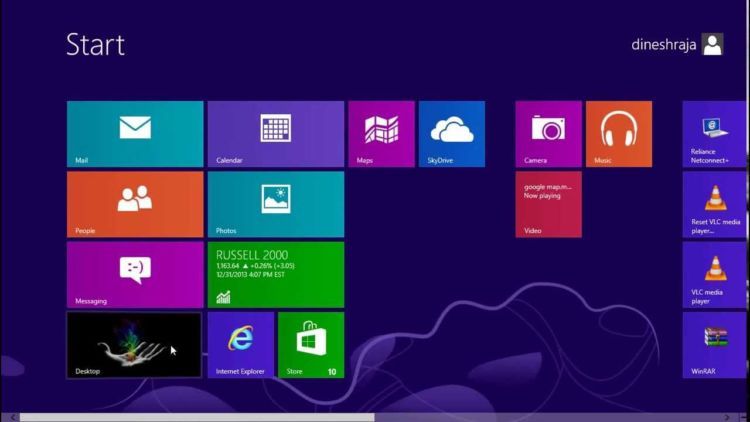
Task: Open the WinRAR tile
Action: click(x=714, y=345)
